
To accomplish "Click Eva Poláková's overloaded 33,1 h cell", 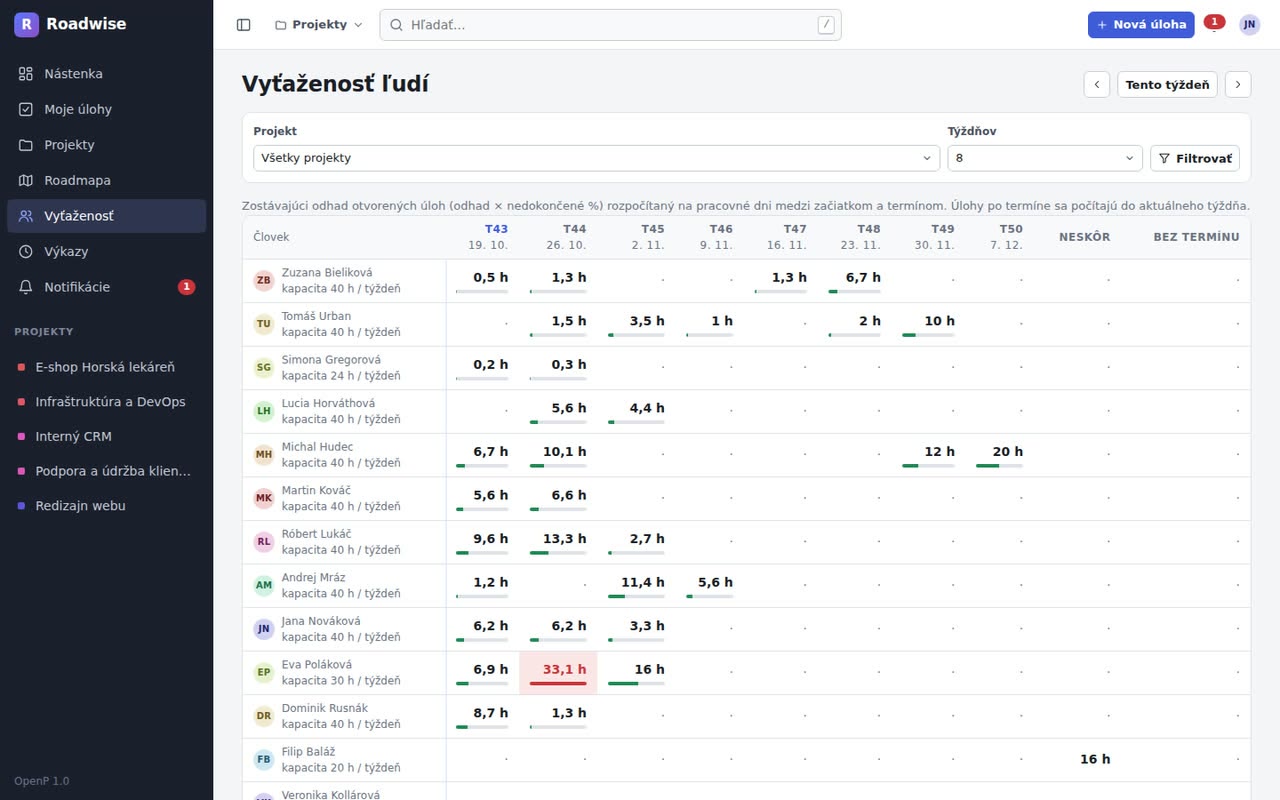I will pyautogui.click(x=558, y=673).
